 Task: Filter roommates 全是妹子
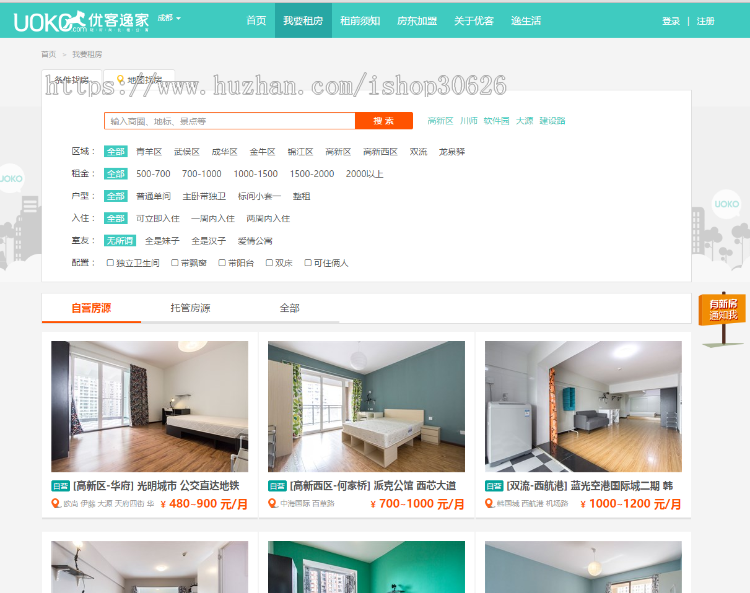point(162,241)
